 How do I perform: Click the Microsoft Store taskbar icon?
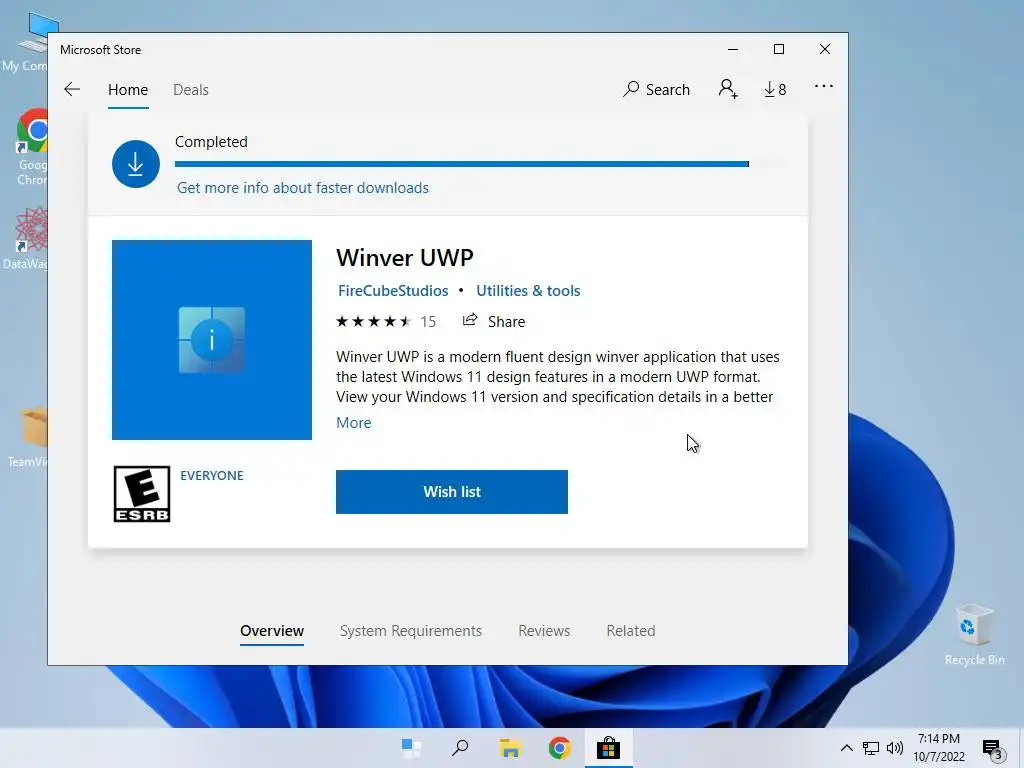tap(608, 748)
